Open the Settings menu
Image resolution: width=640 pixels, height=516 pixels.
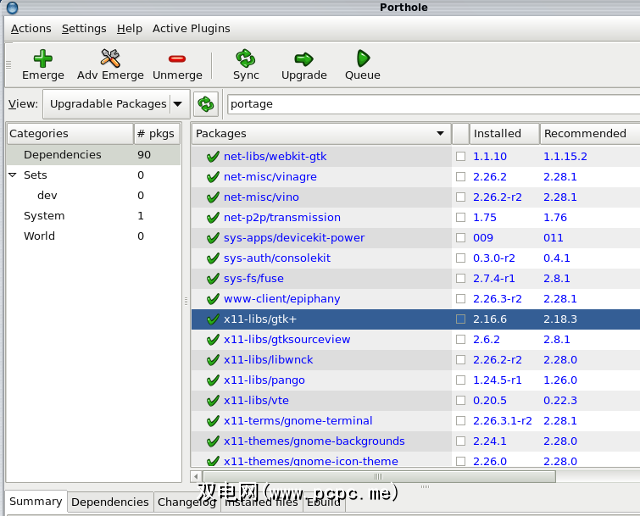(x=84, y=29)
